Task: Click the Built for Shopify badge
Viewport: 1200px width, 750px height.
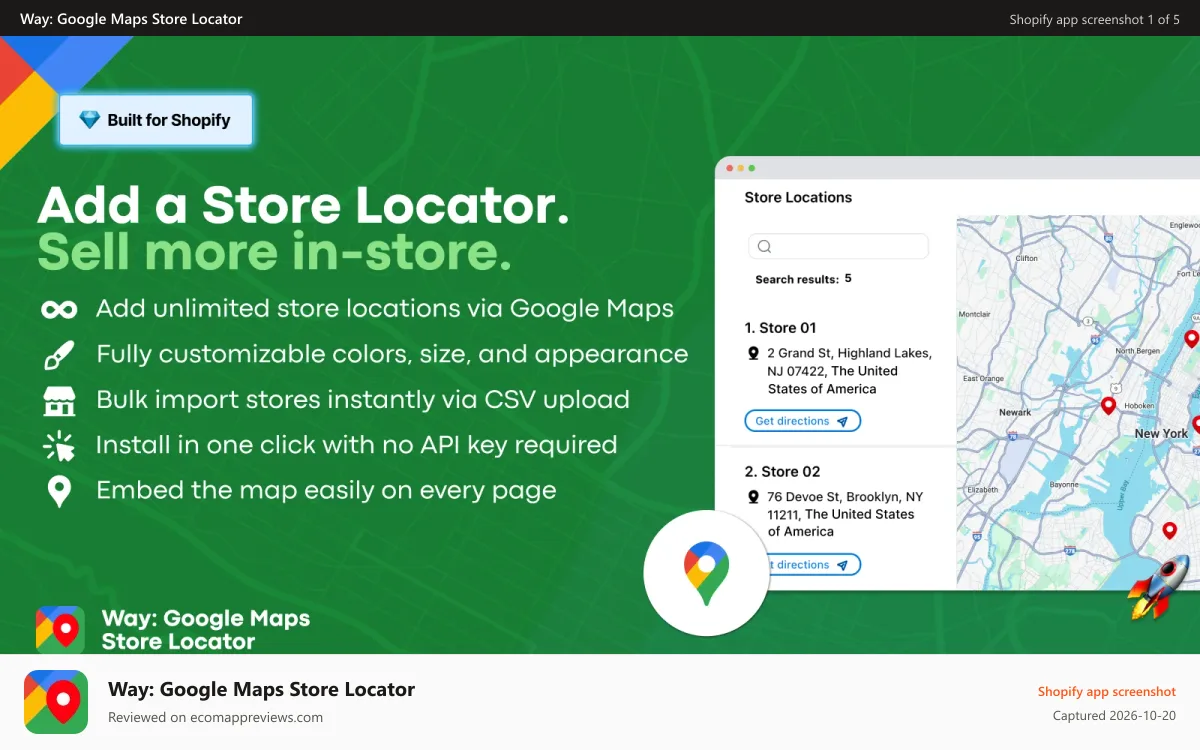Action: click(x=156, y=120)
